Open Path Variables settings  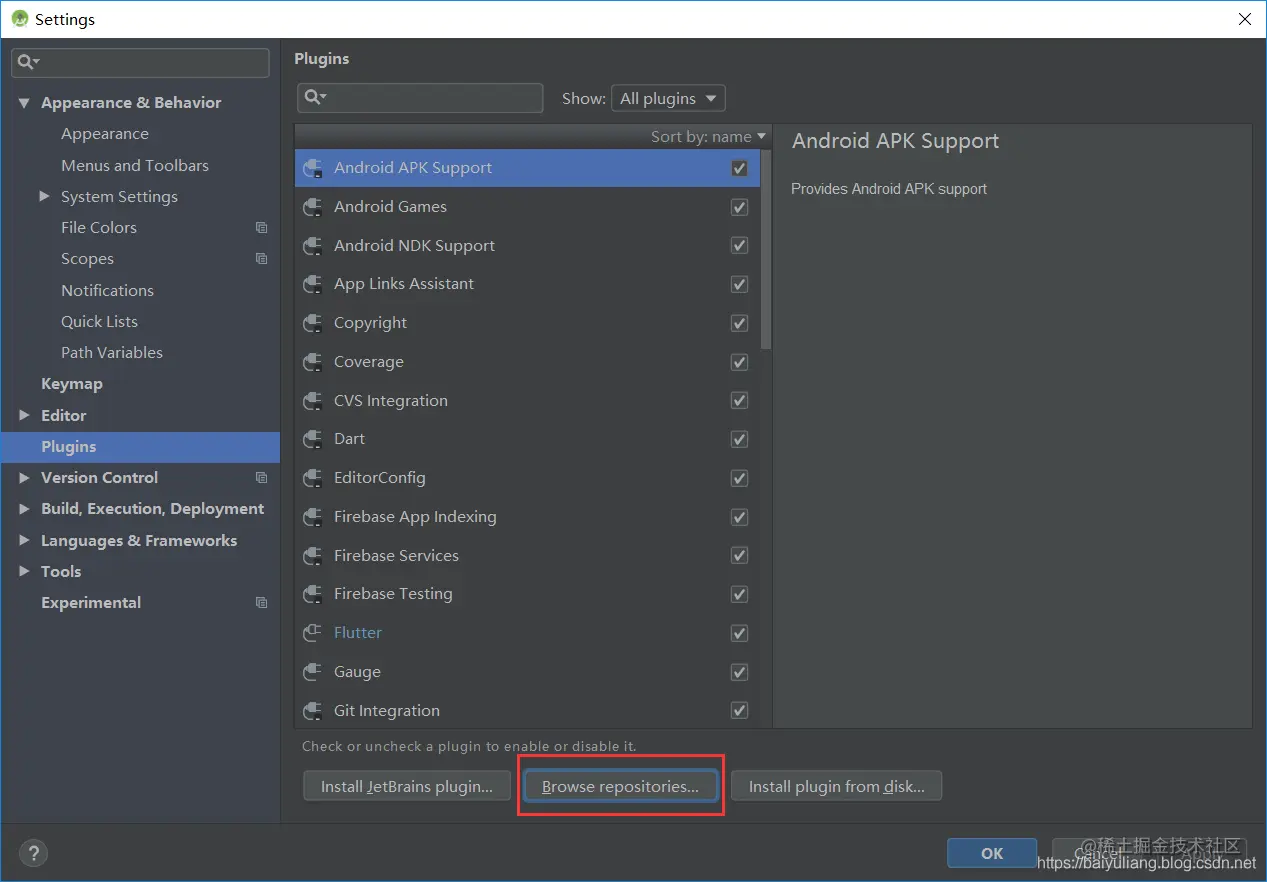point(112,353)
